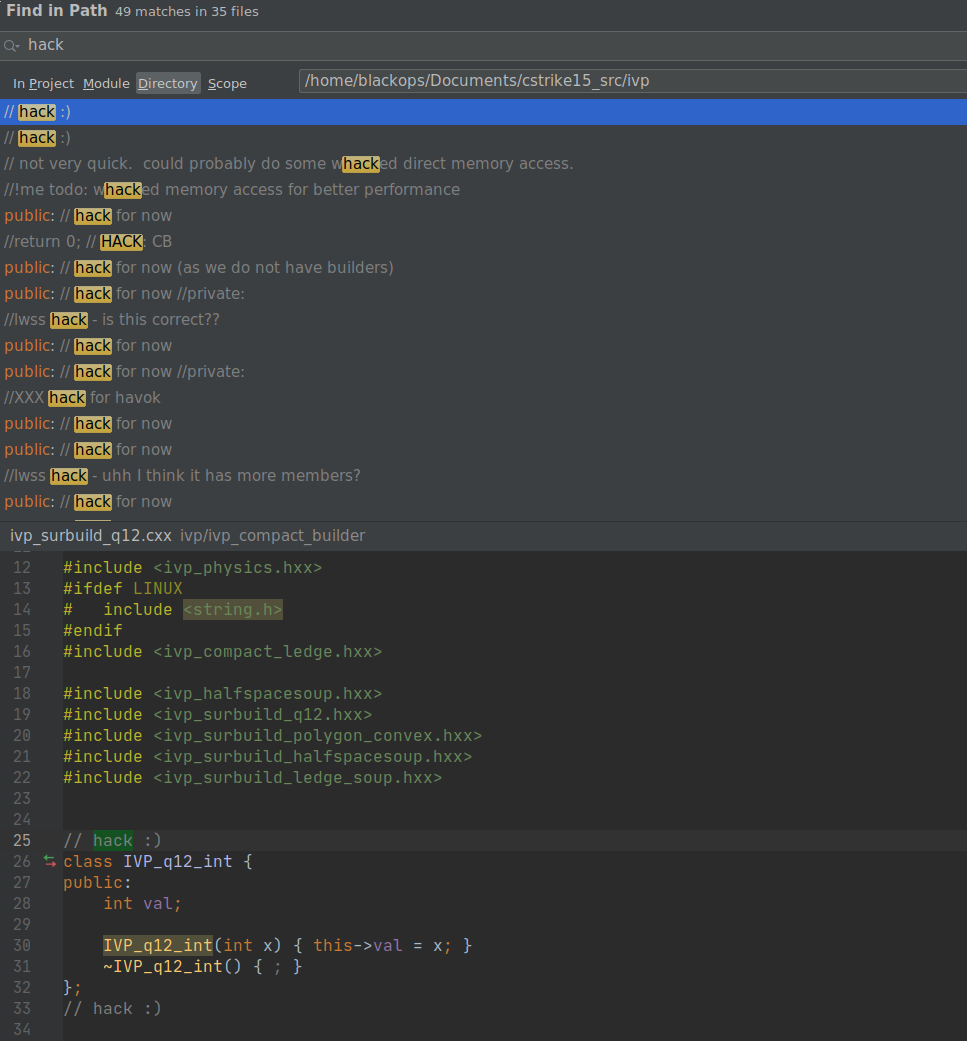Click the ivp_surbuild_q12.cxx file name label

91,536
